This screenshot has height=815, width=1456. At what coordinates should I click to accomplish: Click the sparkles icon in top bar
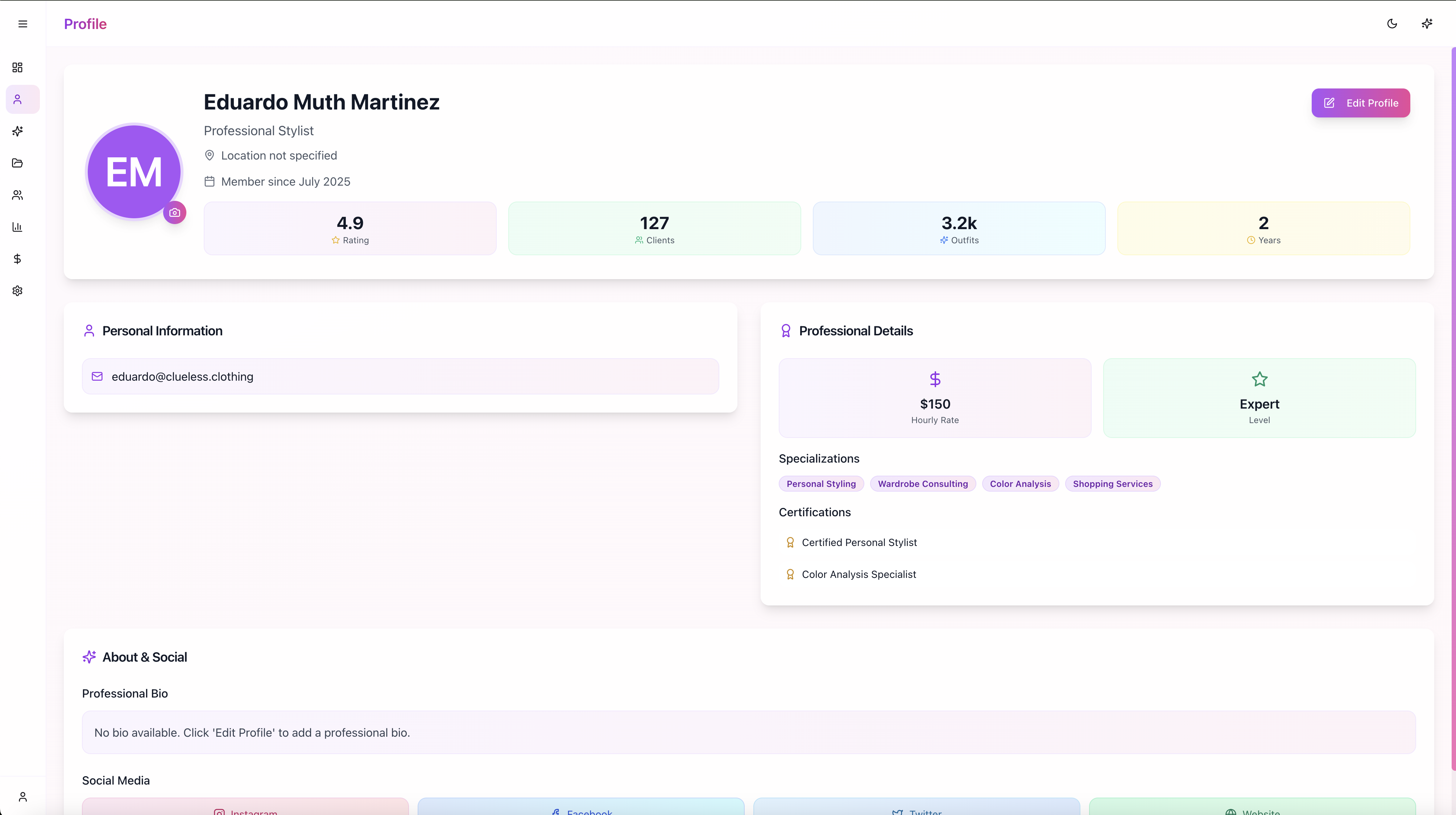click(1427, 24)
